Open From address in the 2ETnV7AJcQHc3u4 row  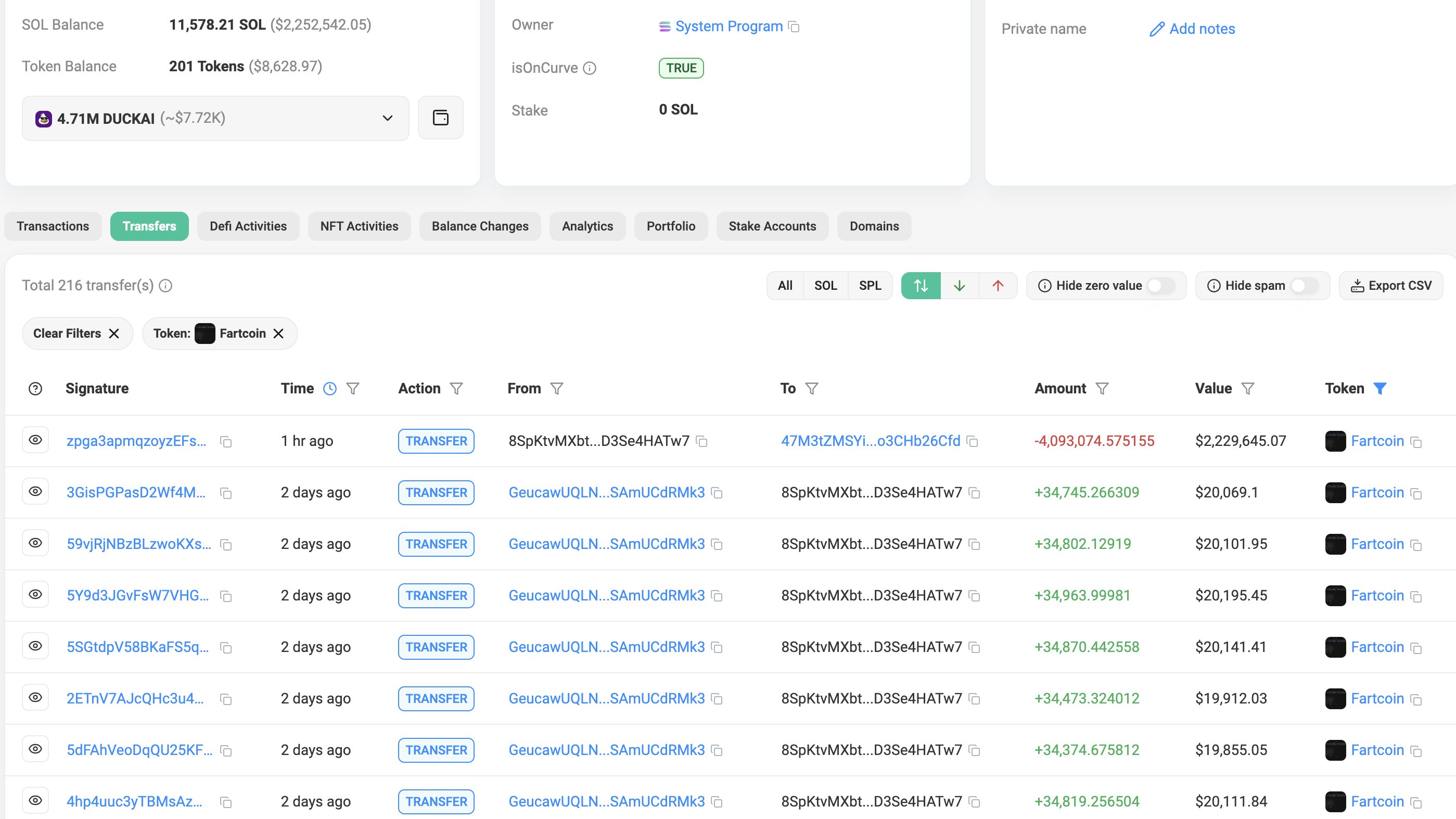coord(606,699)
